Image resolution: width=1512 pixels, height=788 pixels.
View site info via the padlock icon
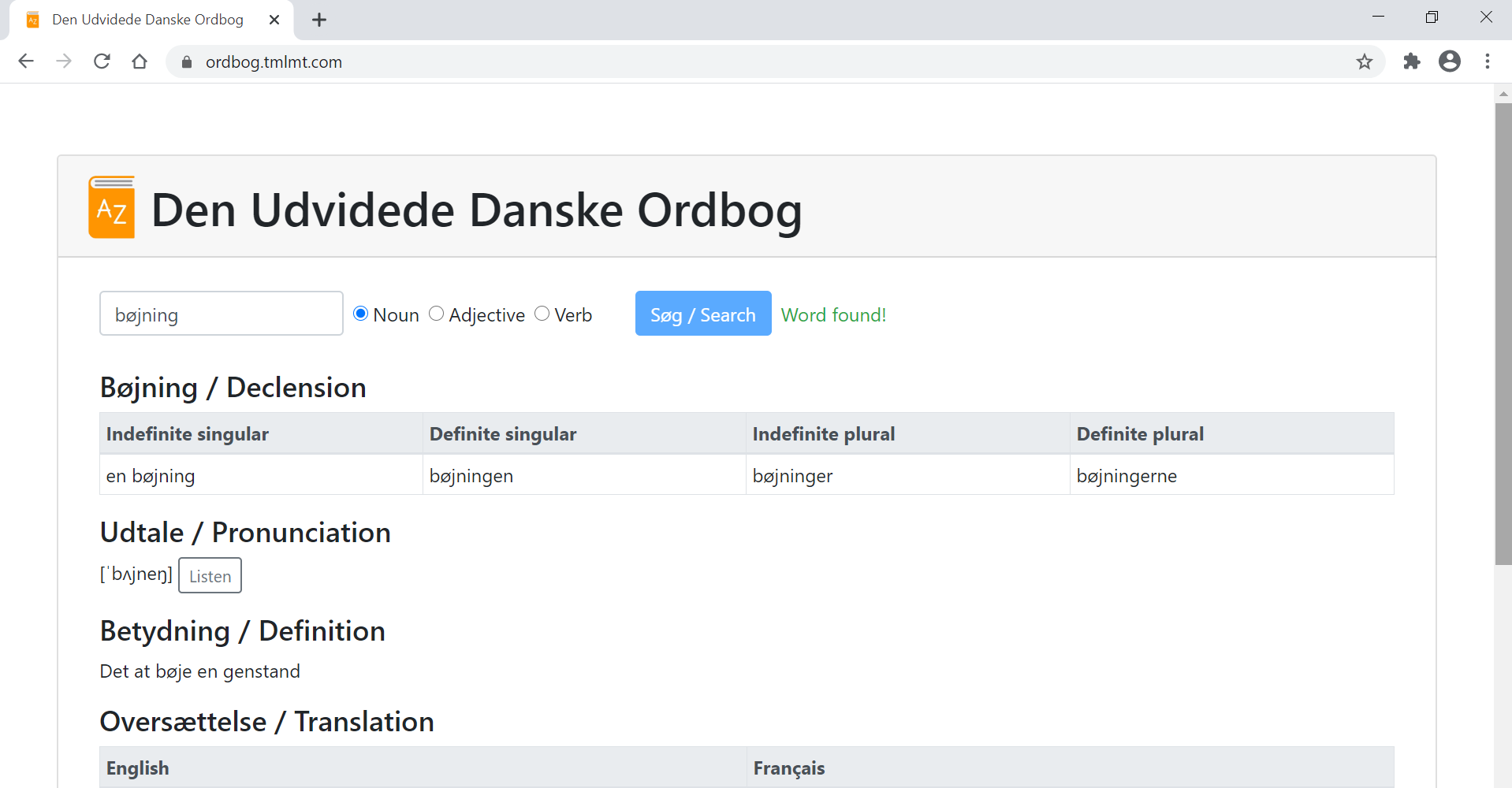(x=187, y=62)
